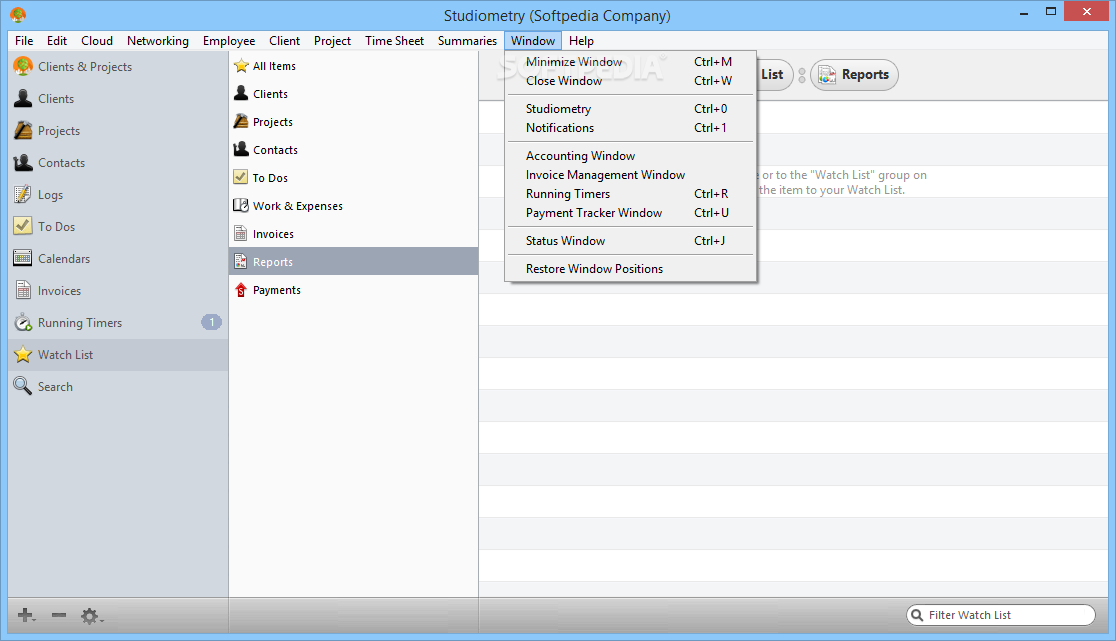The image size is (1116, 641).
Task: Open the Project menu
Action: tap(332, 41)
